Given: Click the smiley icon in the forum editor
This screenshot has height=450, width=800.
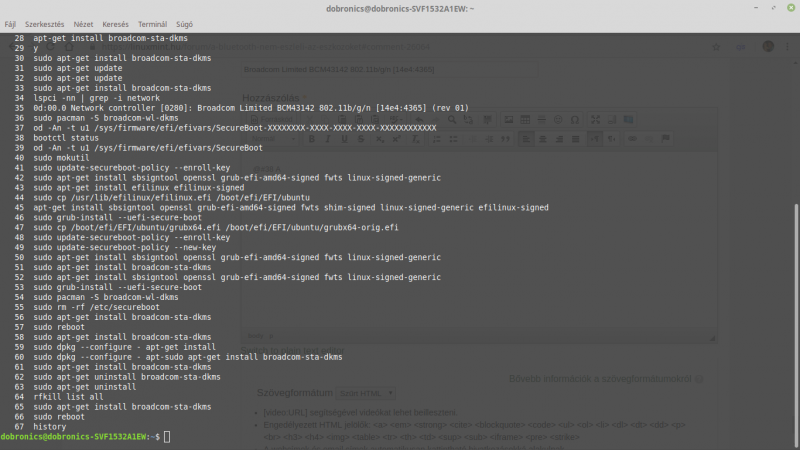Looking at the screenshot, I should pos(558,119).
